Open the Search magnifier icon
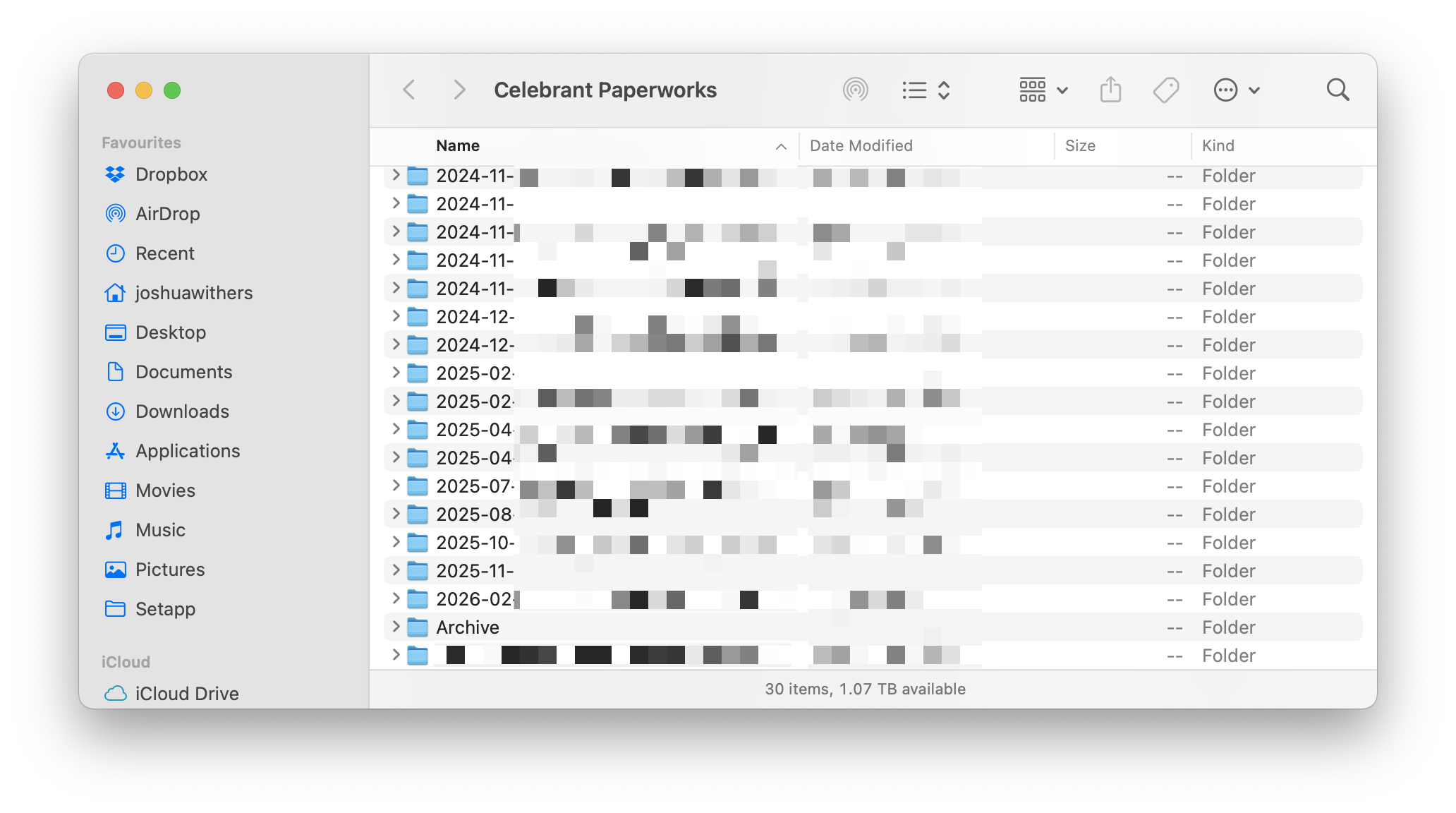The image size is (1456, 813). tap(1337, 90)
